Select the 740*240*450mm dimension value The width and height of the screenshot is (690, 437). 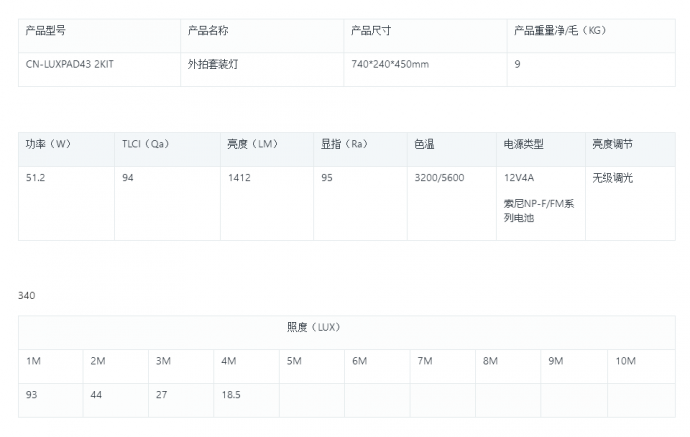pos(390,64)
